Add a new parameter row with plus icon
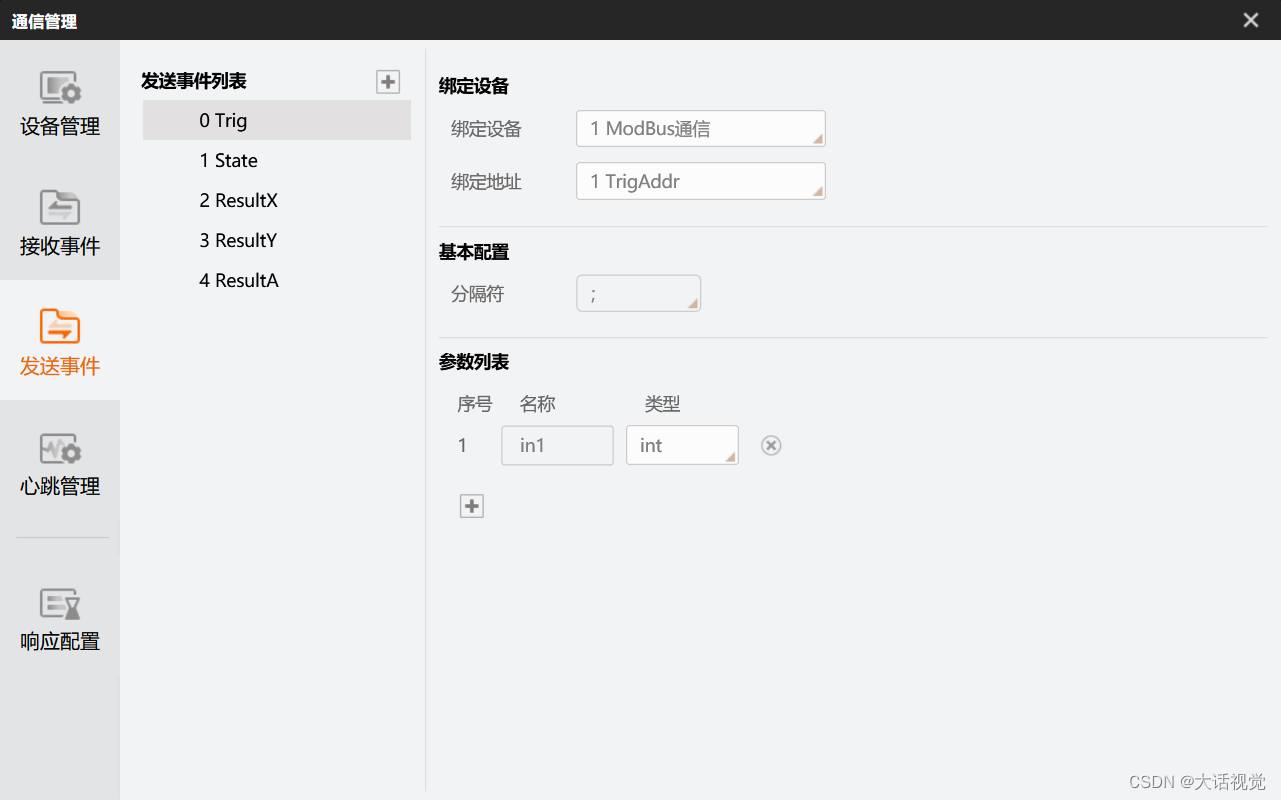 click(x=472, y=506)
